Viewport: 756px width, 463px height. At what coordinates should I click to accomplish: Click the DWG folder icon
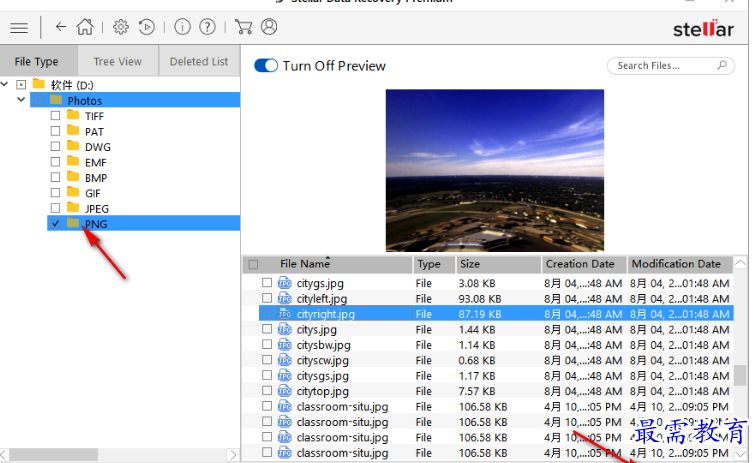(73, 146)
